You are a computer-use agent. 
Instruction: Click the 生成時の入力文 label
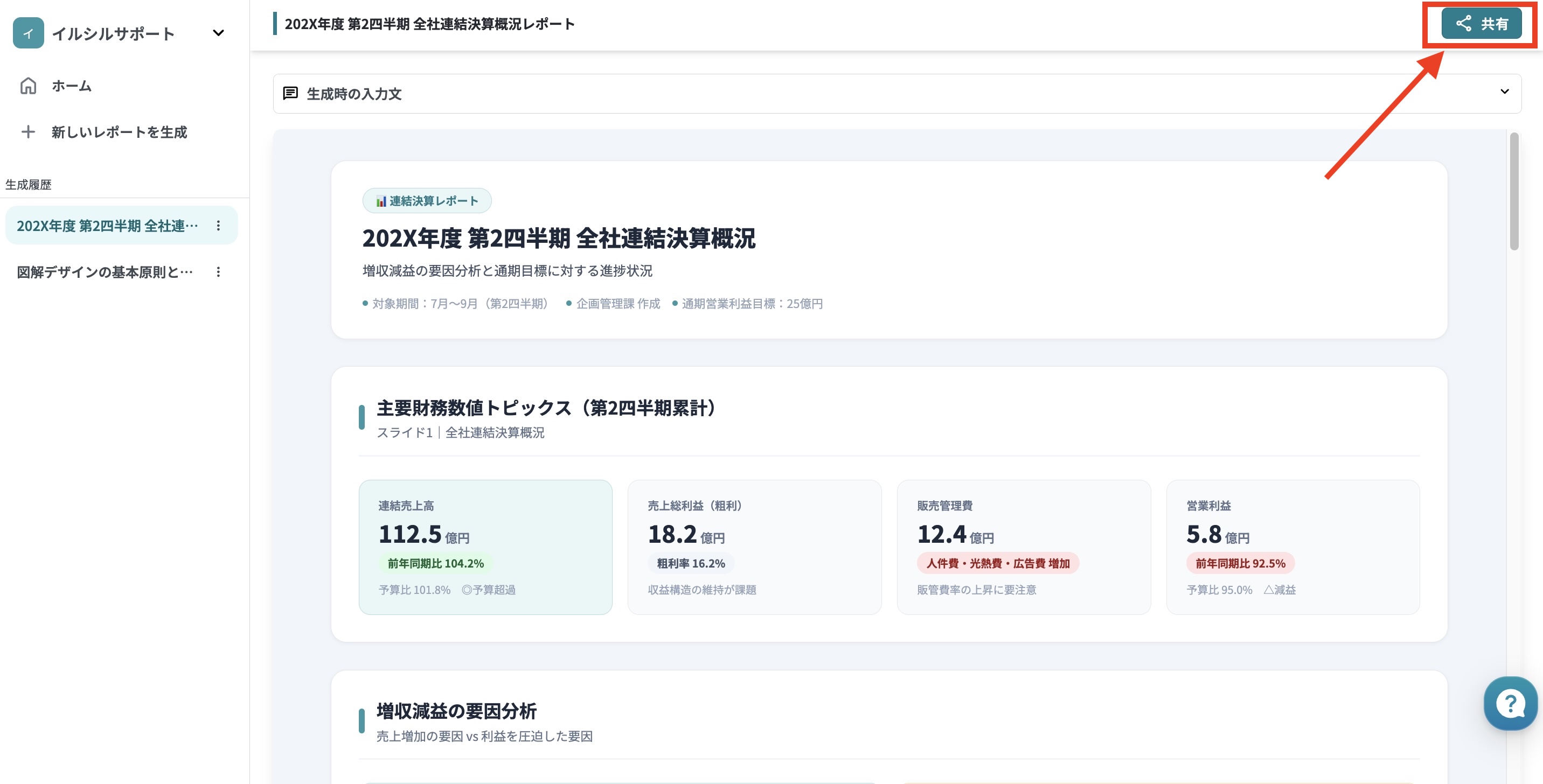[354, 93]
